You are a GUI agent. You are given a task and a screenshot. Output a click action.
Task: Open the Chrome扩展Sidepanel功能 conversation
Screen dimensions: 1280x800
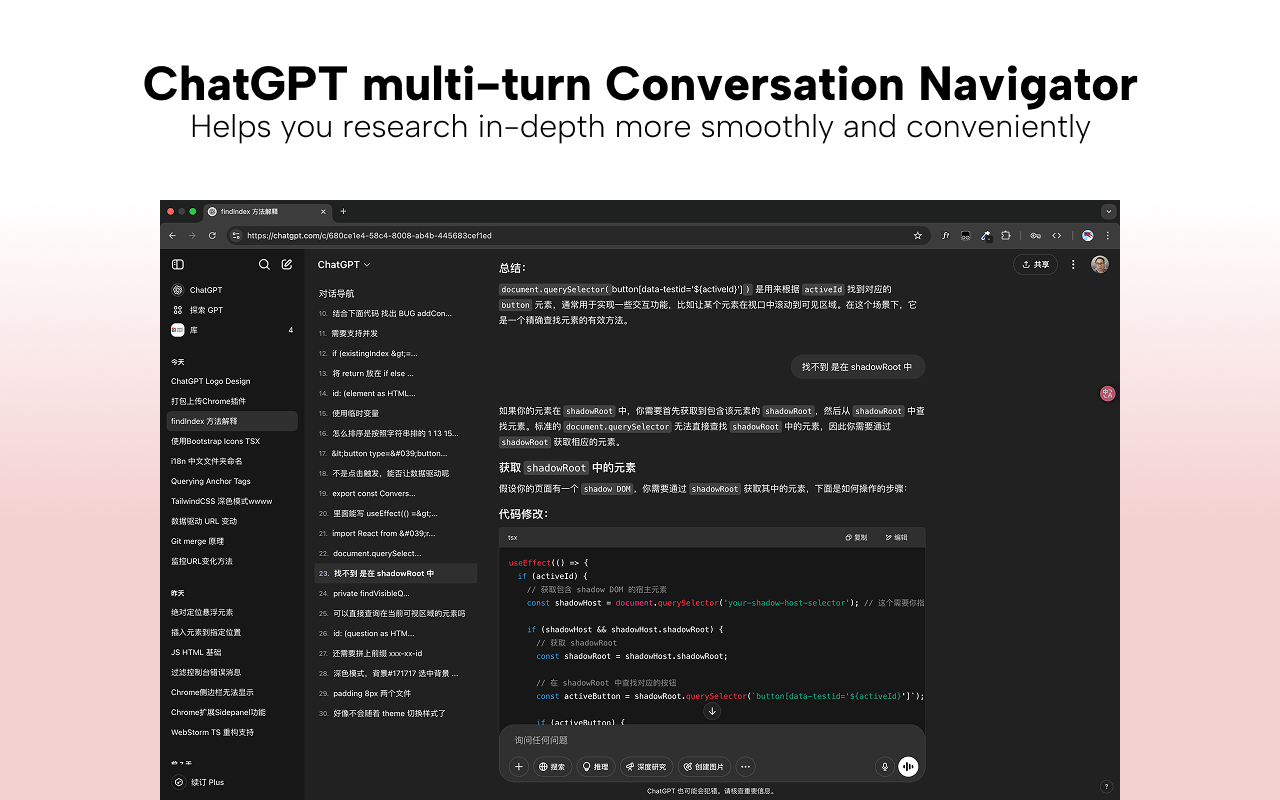[x=232, y=712]
